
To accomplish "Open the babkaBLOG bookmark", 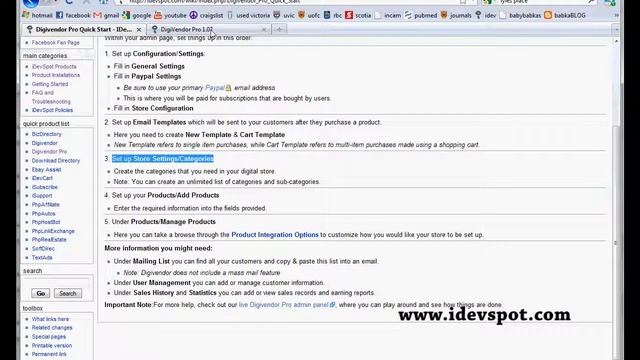I will (565, 16).
